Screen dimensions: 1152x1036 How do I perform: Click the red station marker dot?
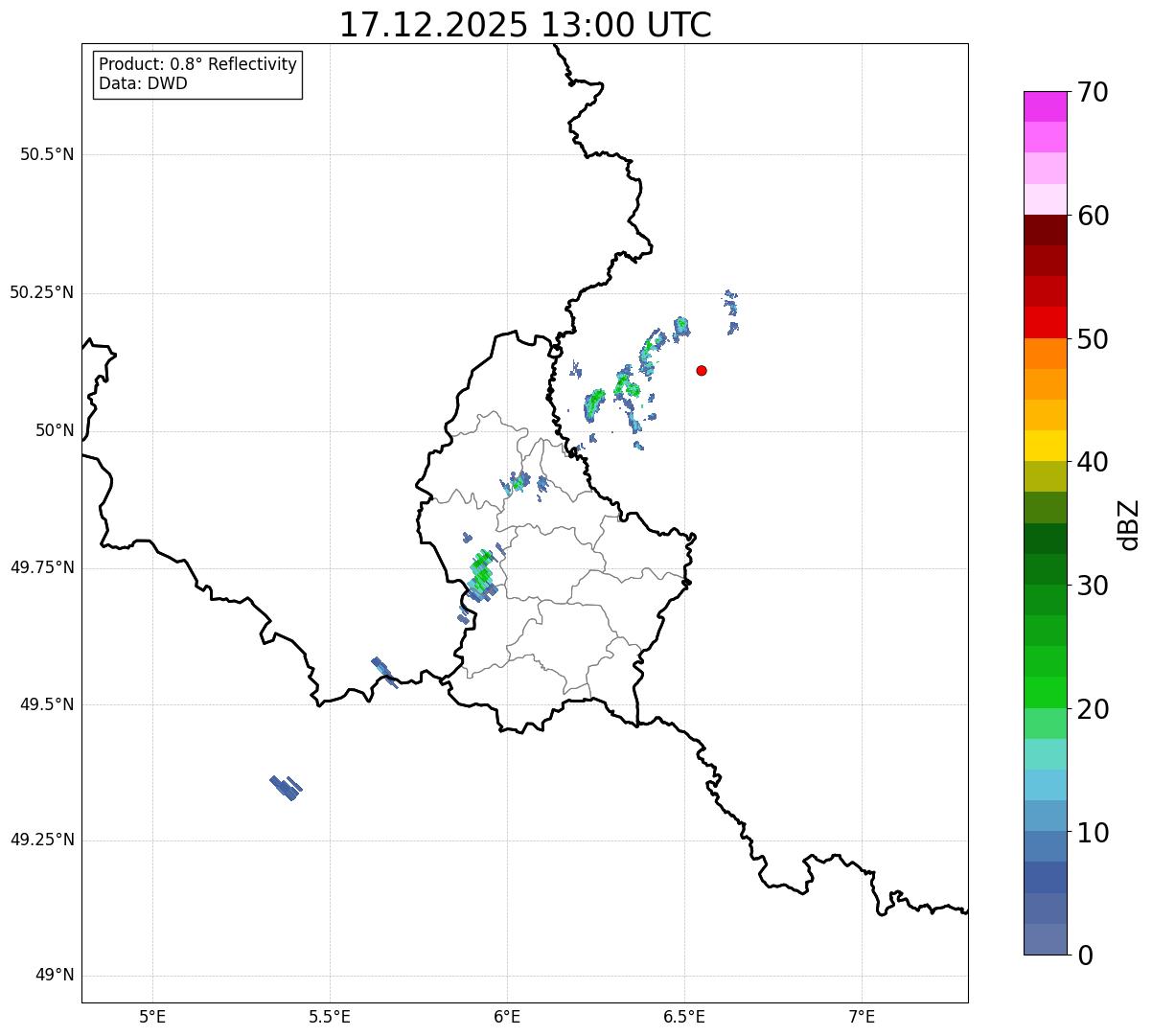coord(702,370)
